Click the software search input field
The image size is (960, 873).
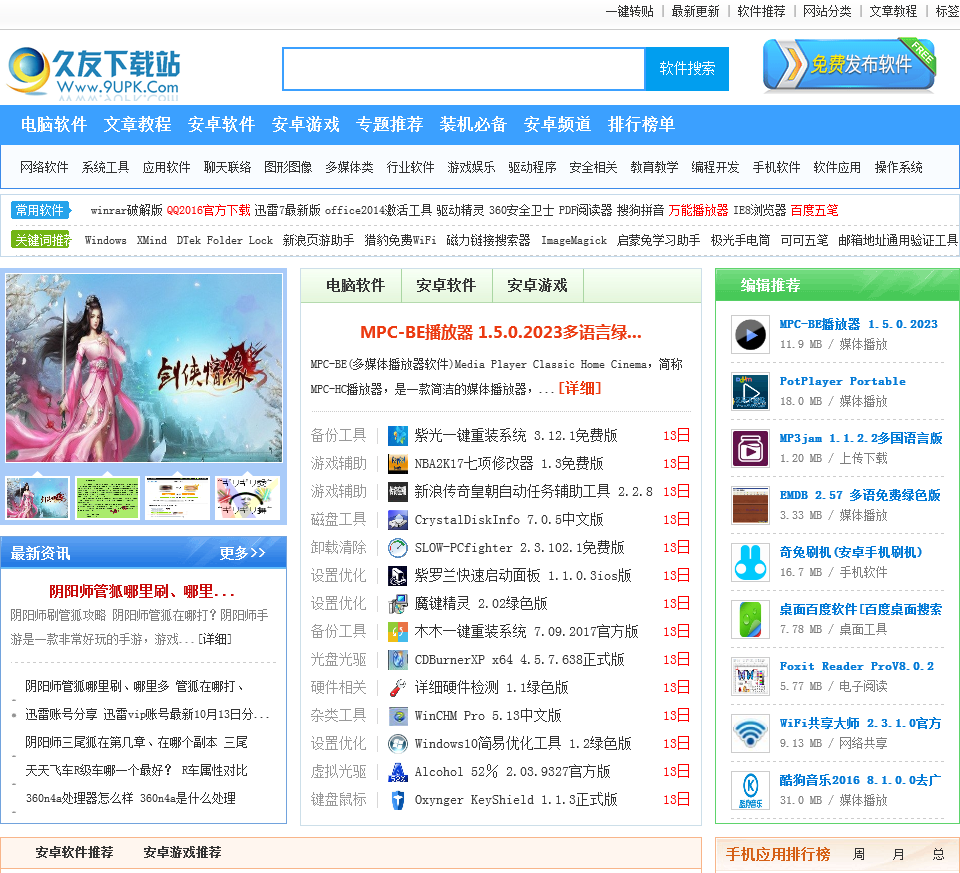coord(463,69)
